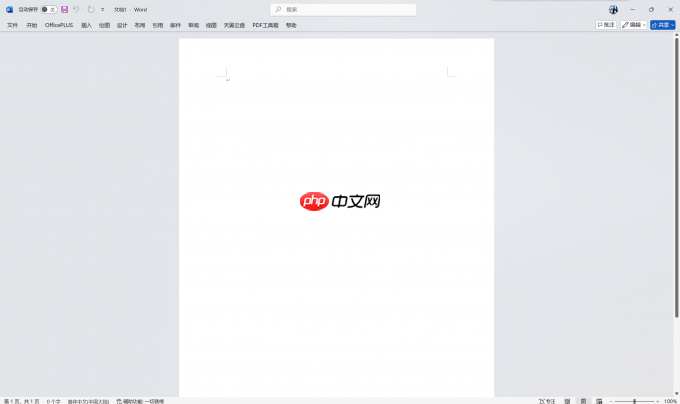Switch to the 开始 (Home) tab
This screenshot has height=404, width=680.
pyautogui.click(x=32, y=25)
